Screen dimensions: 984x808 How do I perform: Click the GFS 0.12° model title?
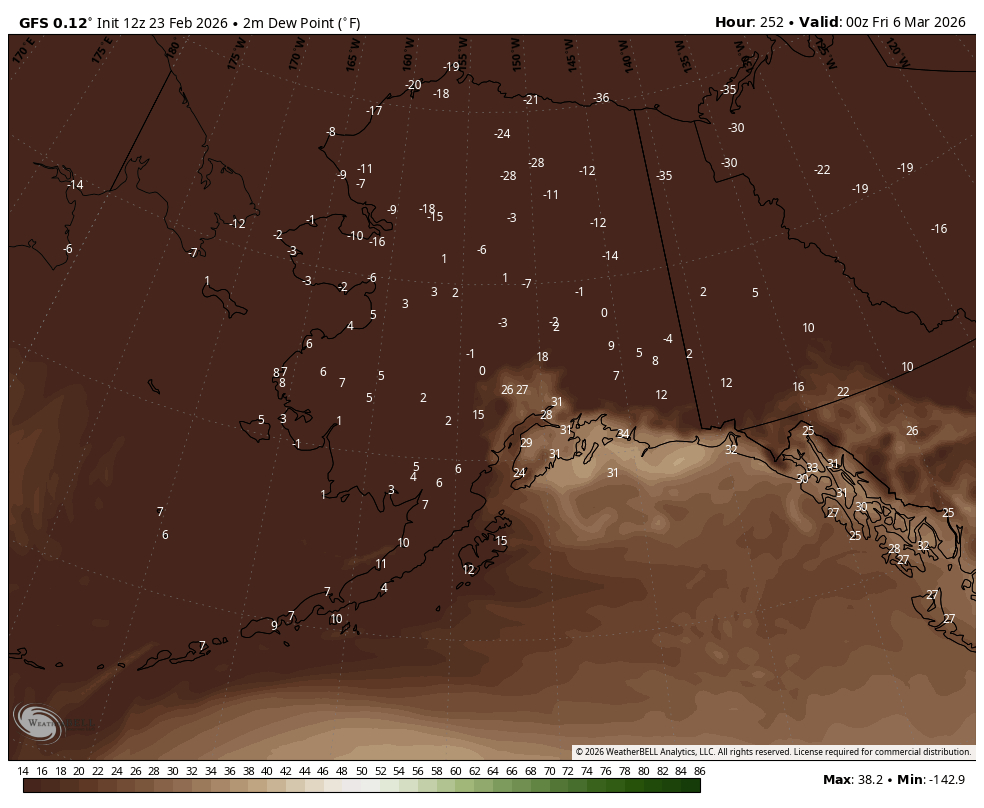pos(56,22)
